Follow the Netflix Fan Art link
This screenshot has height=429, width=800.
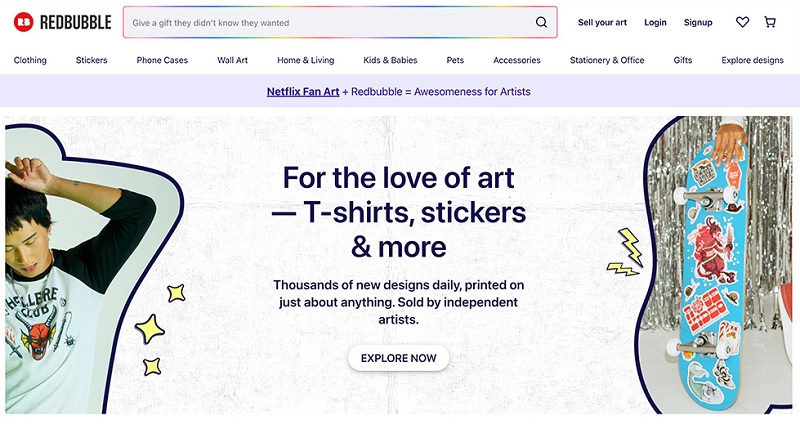tap(303, 92)
